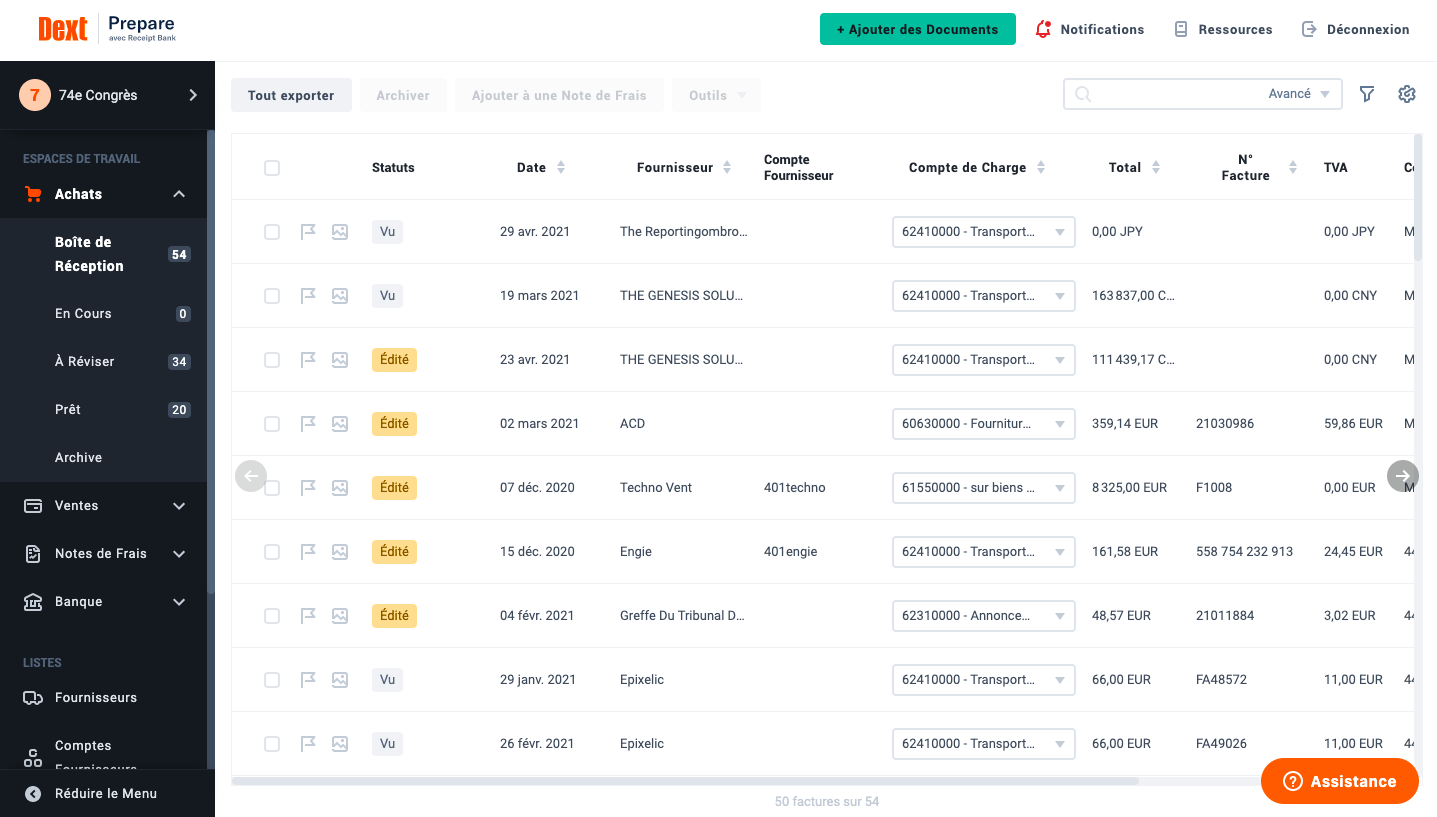View the image of the Techno Vent invoice
This screenshot has height=817, width=1437.
click(x=340, y=487)
